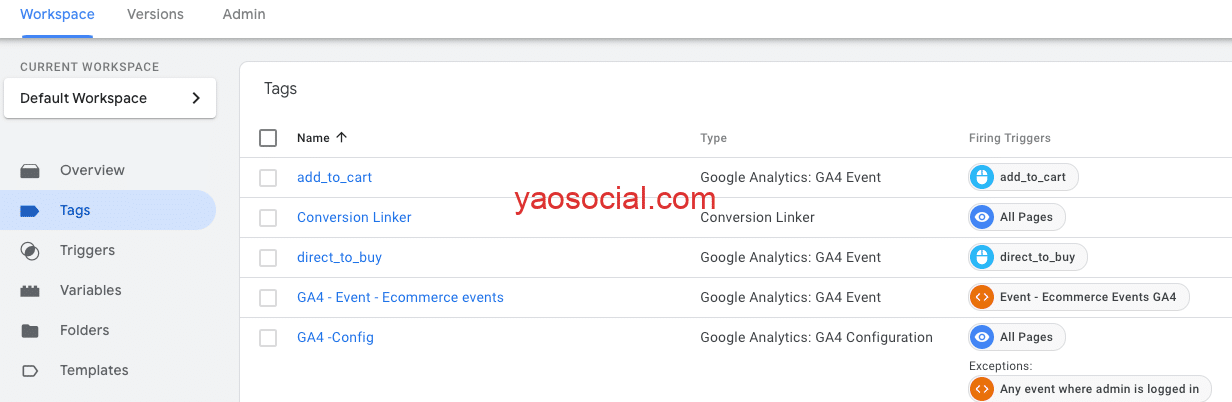Click the Variables brick icon in sidebar
The image size is (1232, 402).
point(30,291)
